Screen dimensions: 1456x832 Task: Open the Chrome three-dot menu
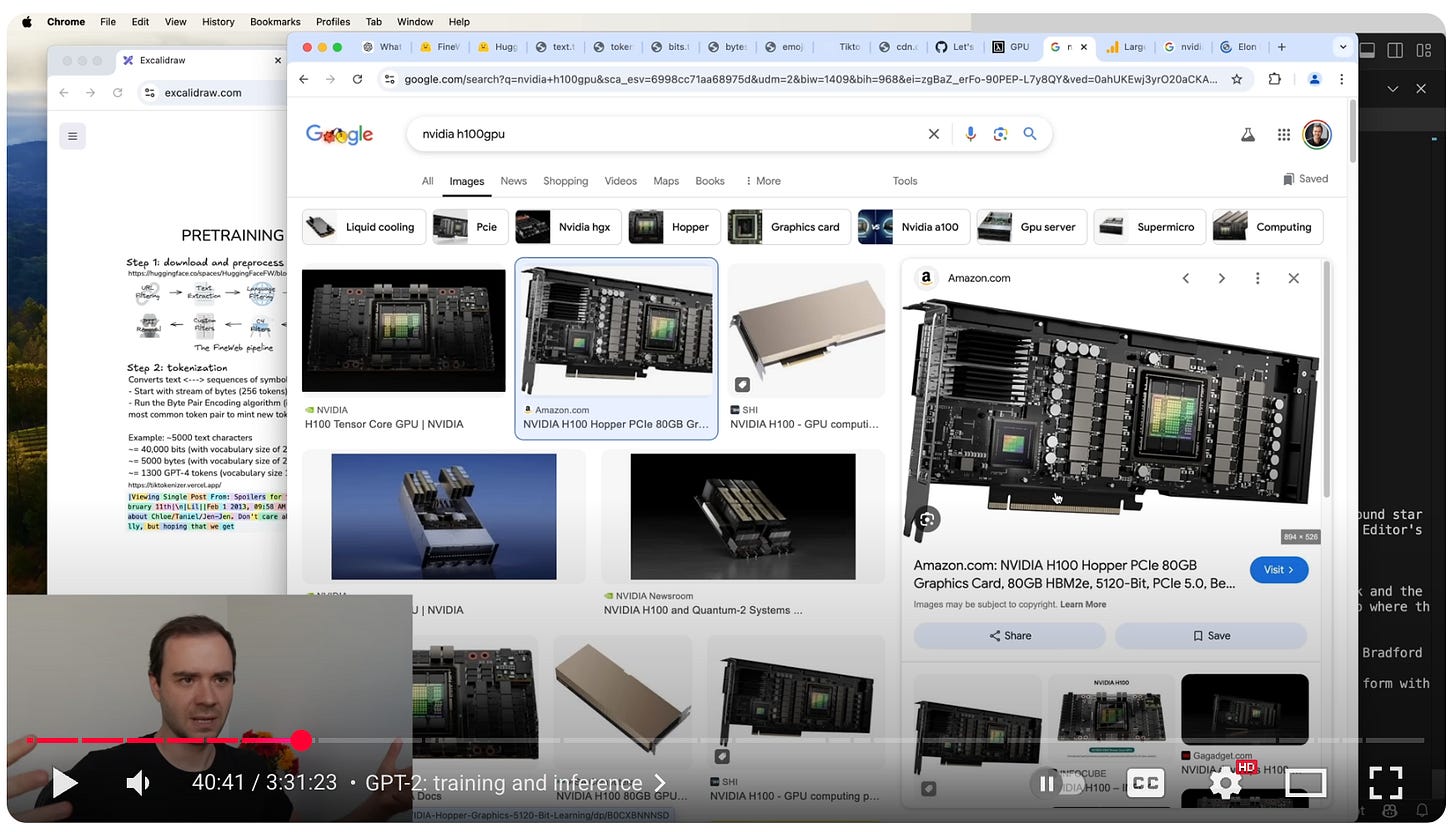1341,79
